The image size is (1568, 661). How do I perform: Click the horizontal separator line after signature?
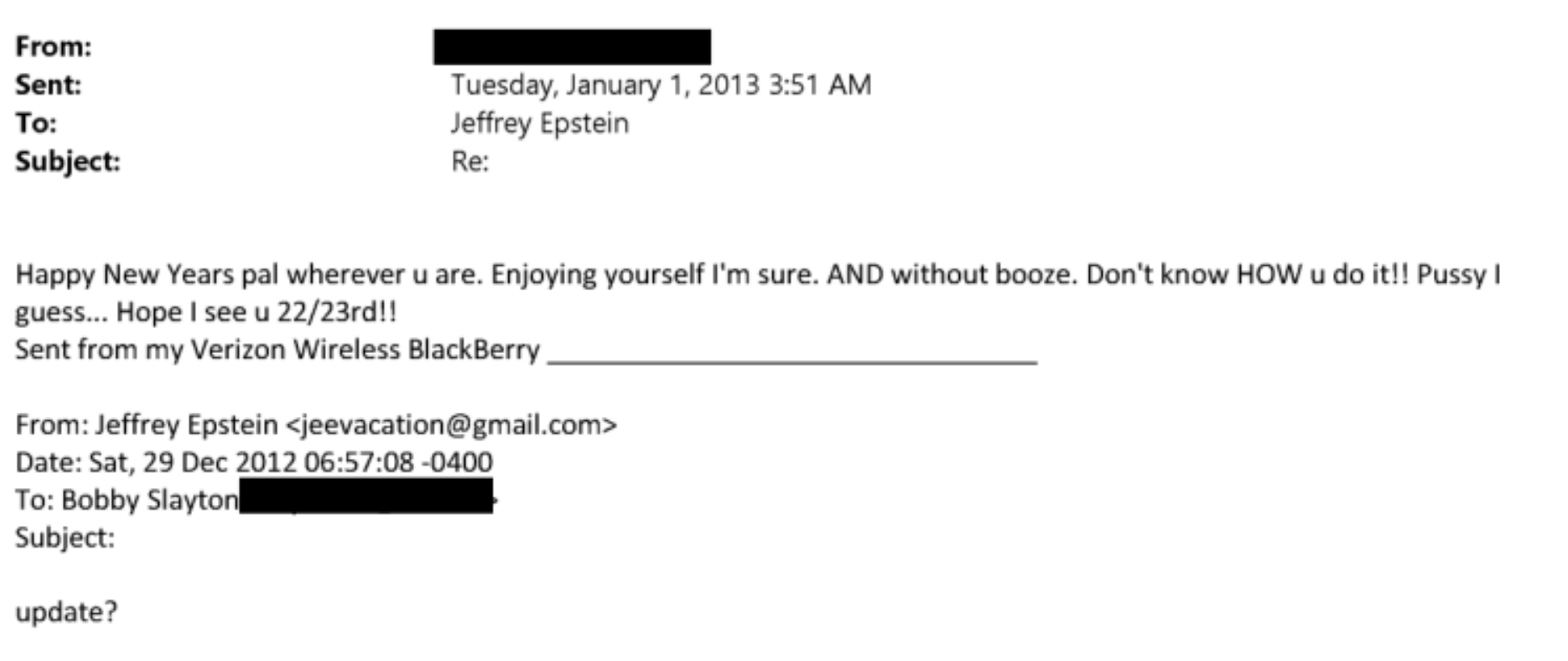tap(792, 361)
